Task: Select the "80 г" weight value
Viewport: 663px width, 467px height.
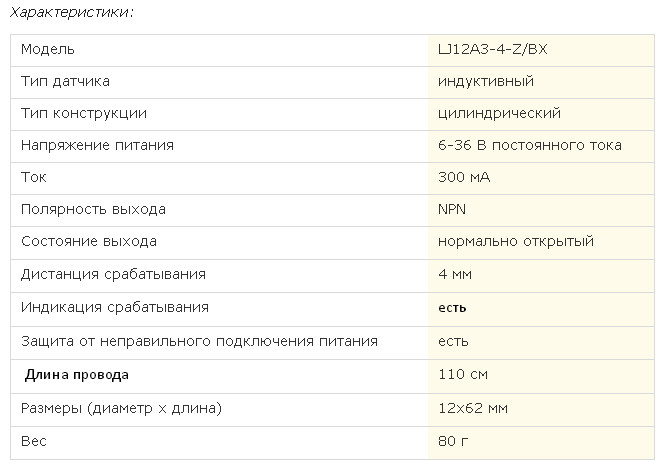Action: [453, 440]
